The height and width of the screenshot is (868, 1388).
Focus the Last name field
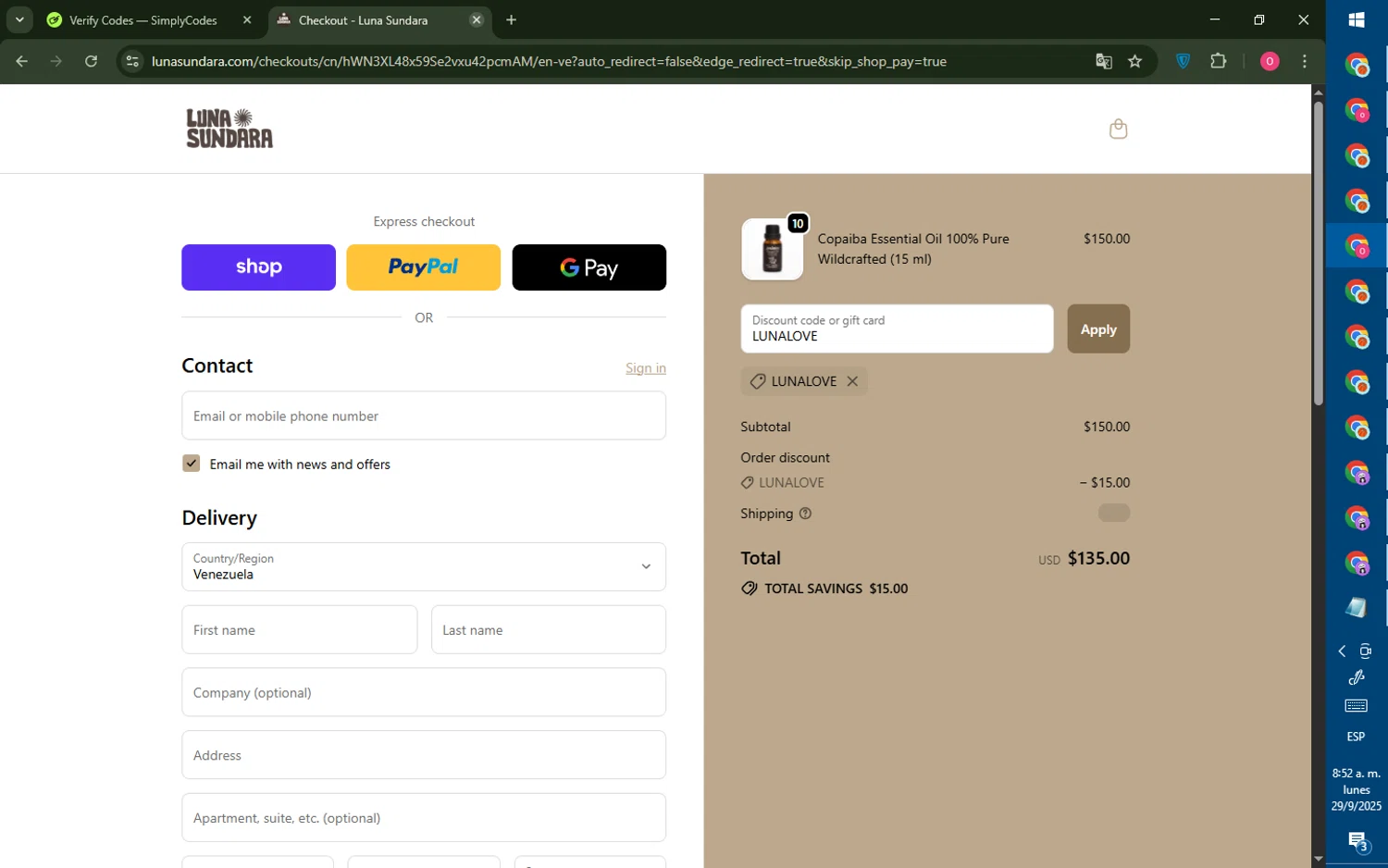[549, 630]
